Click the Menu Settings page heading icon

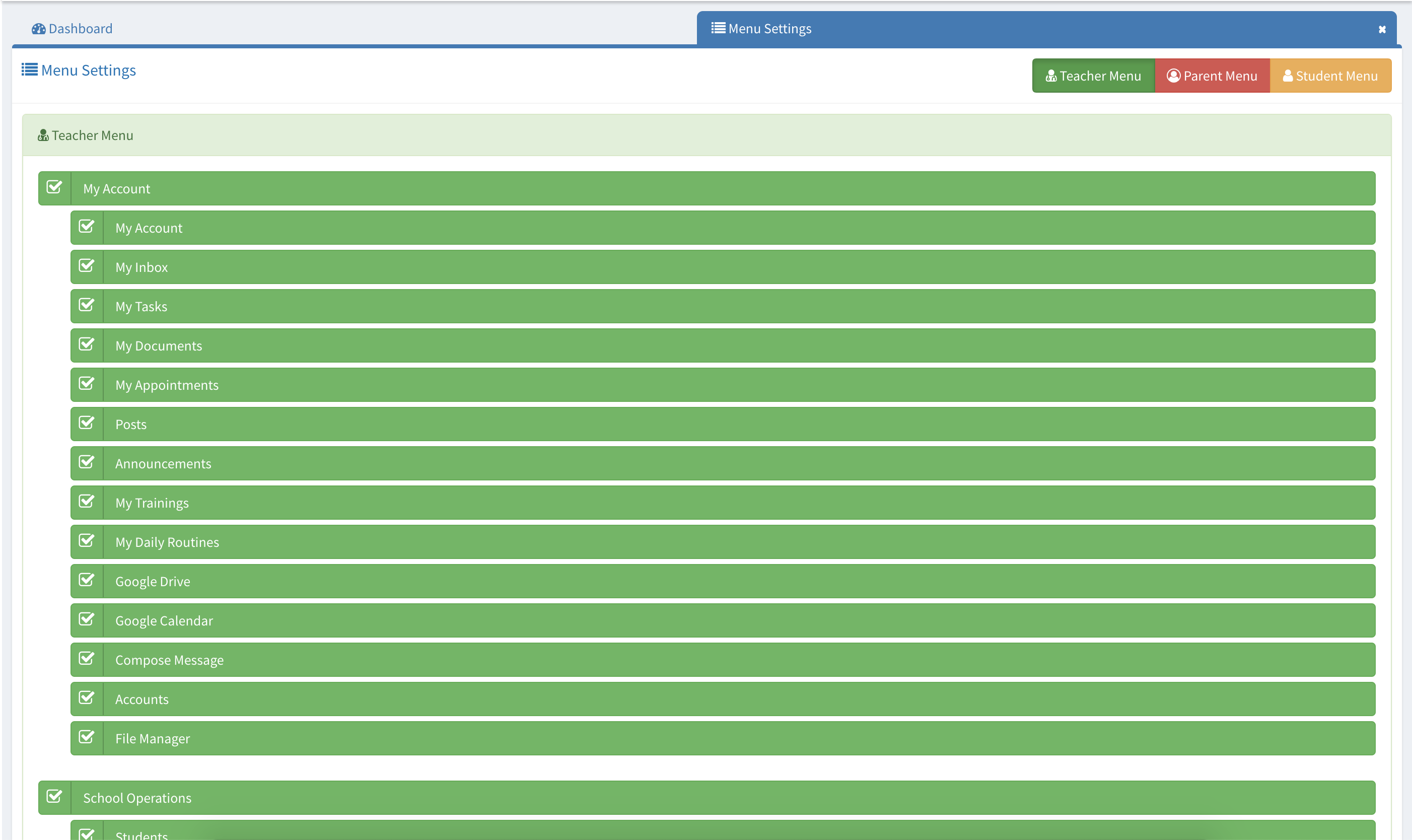click(29, 70)
